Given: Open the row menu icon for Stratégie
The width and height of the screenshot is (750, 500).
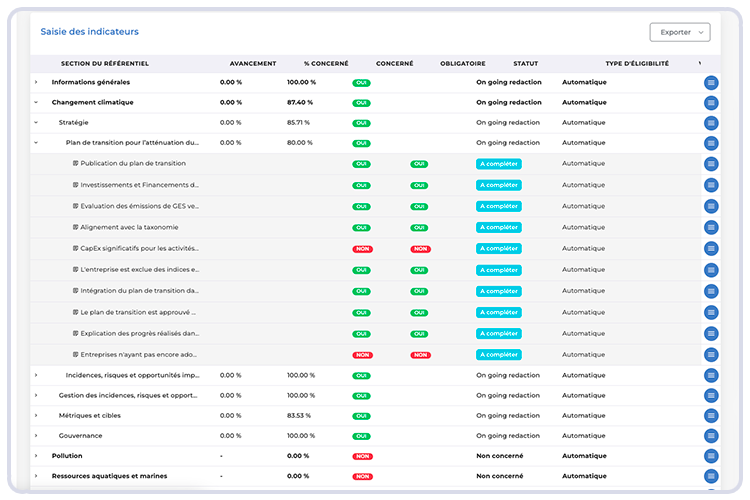Looking at the screenshot, I should (x=711, y=123).
